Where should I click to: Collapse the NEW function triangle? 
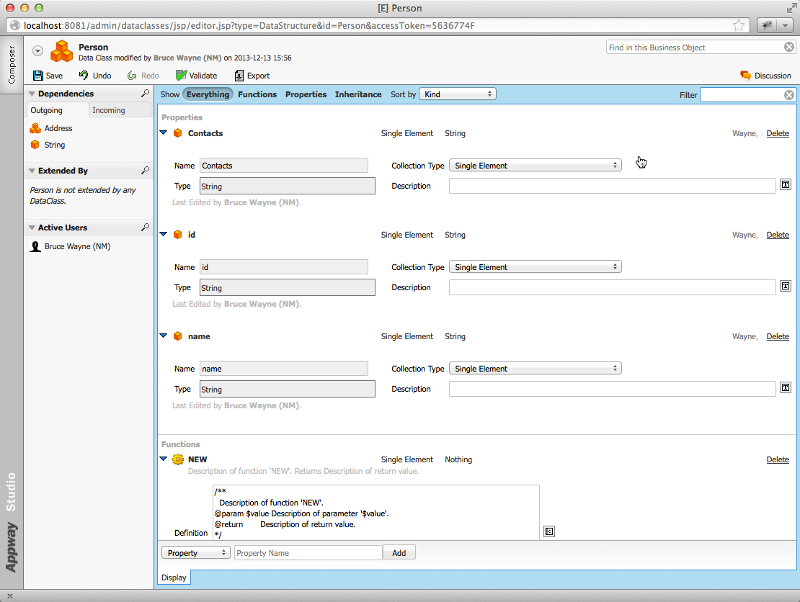(x=163, y=459)
